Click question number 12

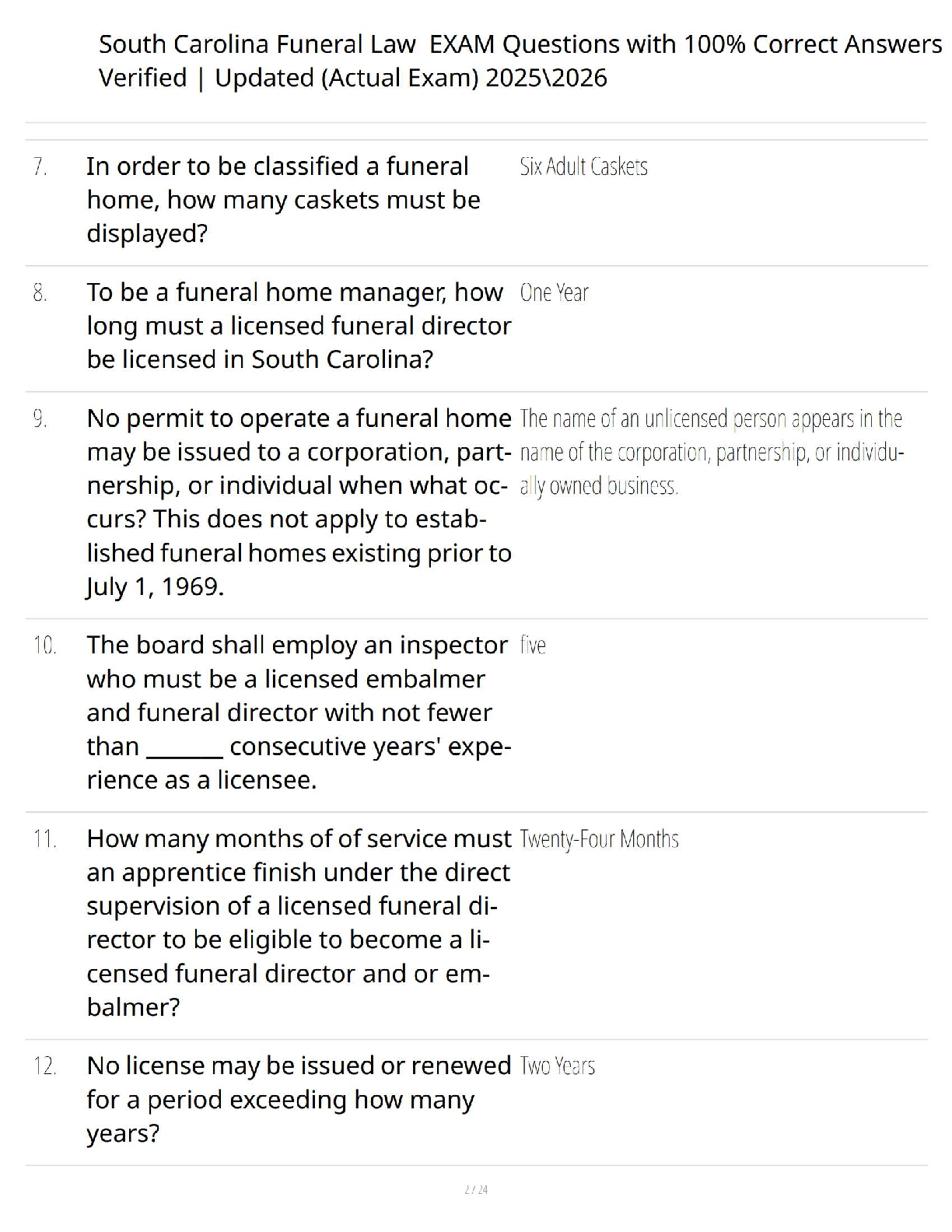[x=44, y=1066]
